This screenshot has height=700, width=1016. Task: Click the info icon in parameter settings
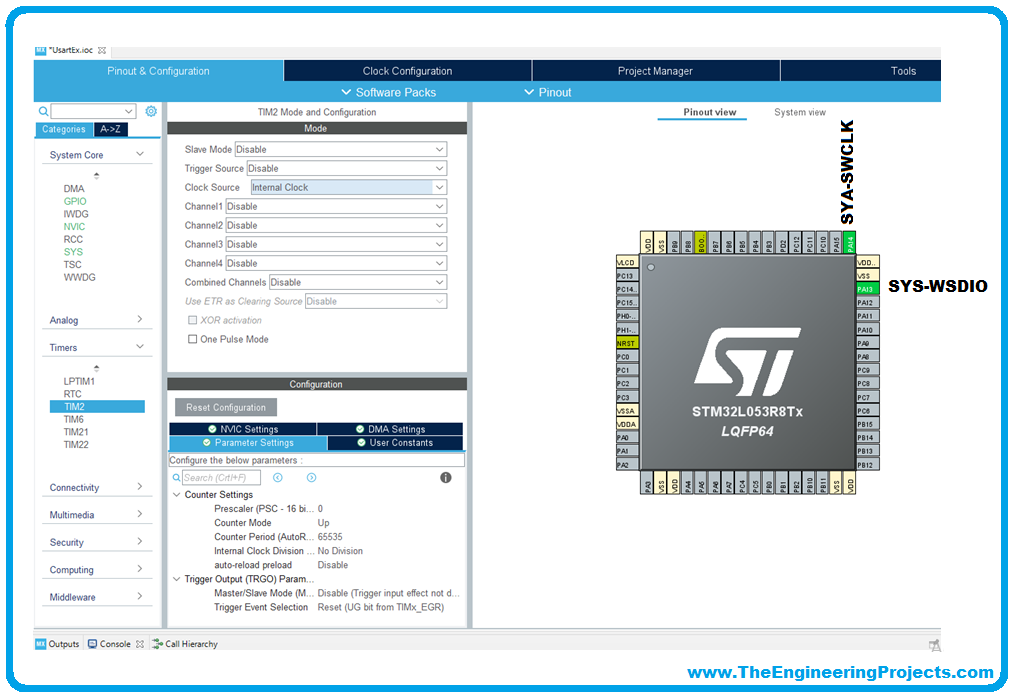pos(446,478)
